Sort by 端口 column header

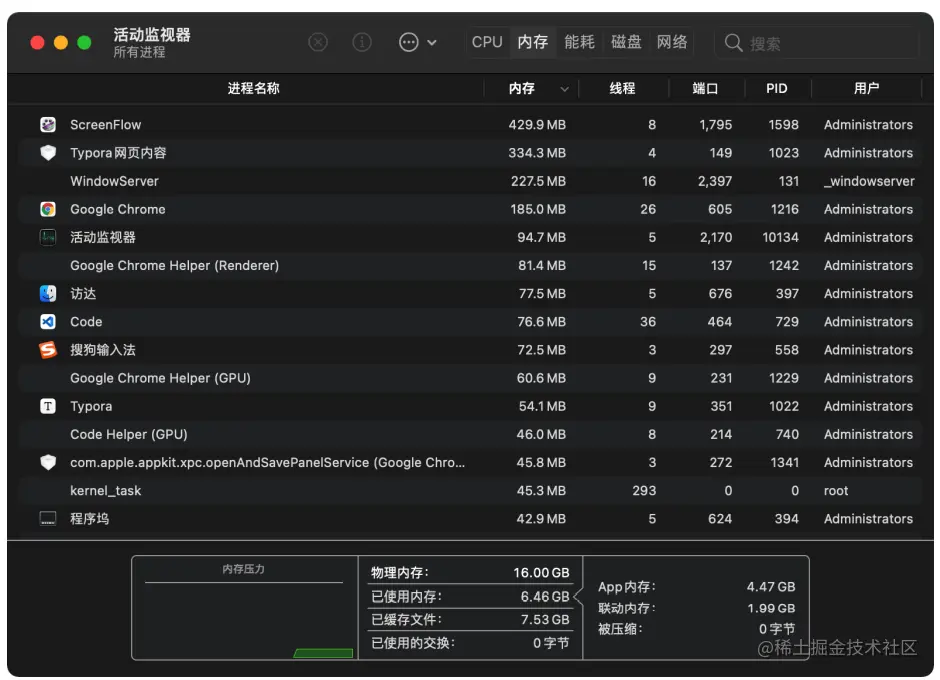705,89
